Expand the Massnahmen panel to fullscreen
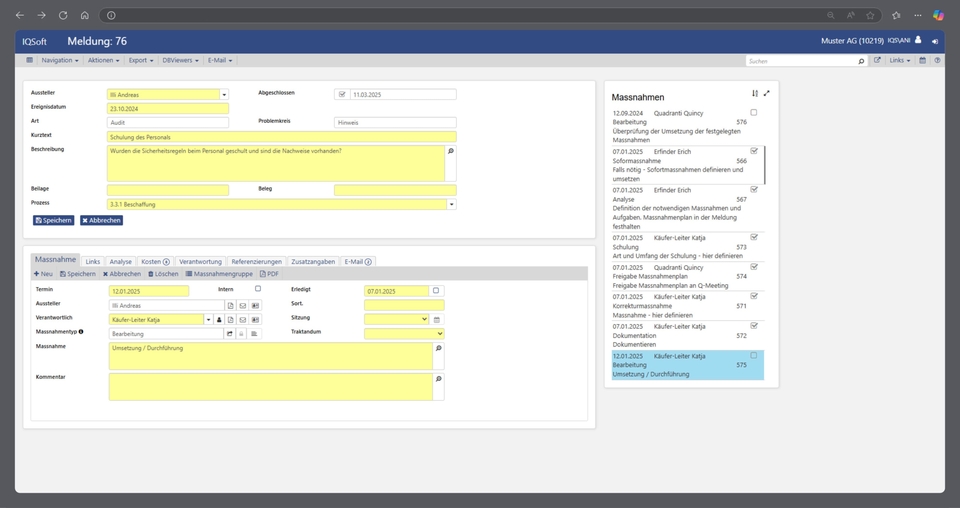Screen dimensions: 960x508 pyautogui.click(x=767, y=93)
